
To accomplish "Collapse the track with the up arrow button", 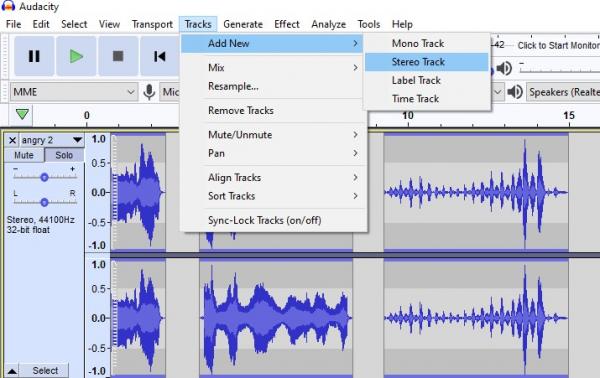I will coord(12,371).
